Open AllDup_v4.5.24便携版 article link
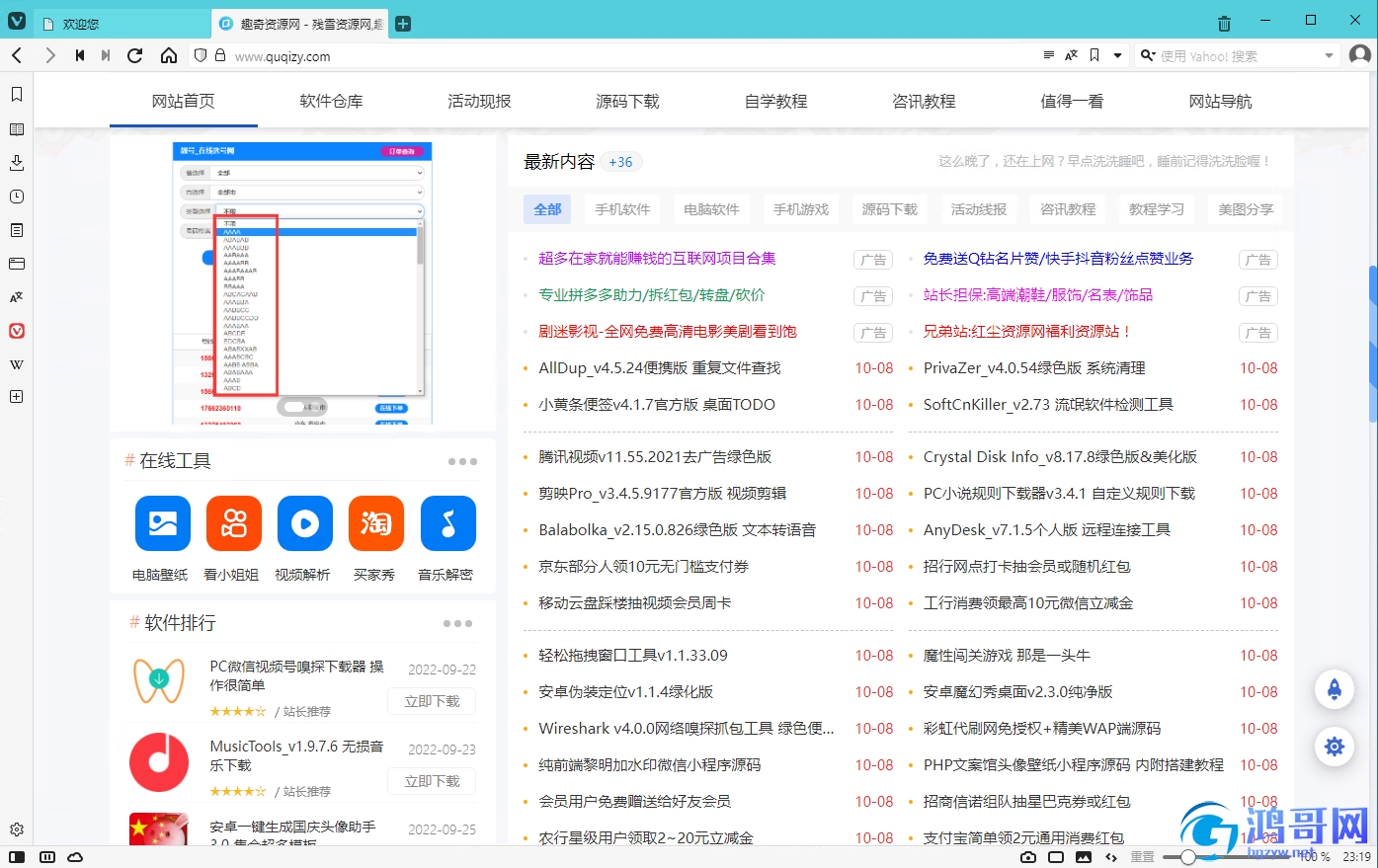The image size is (1378, 868). [x=660, y=368]
